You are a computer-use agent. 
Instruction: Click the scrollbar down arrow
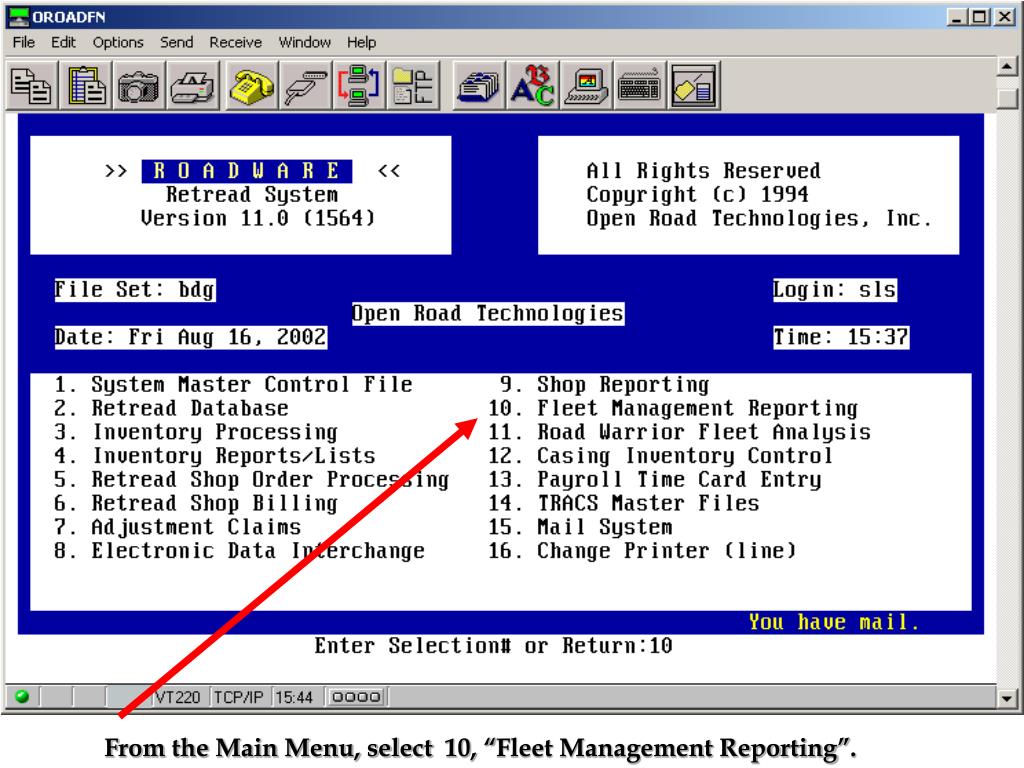[x=1007, y=698]
